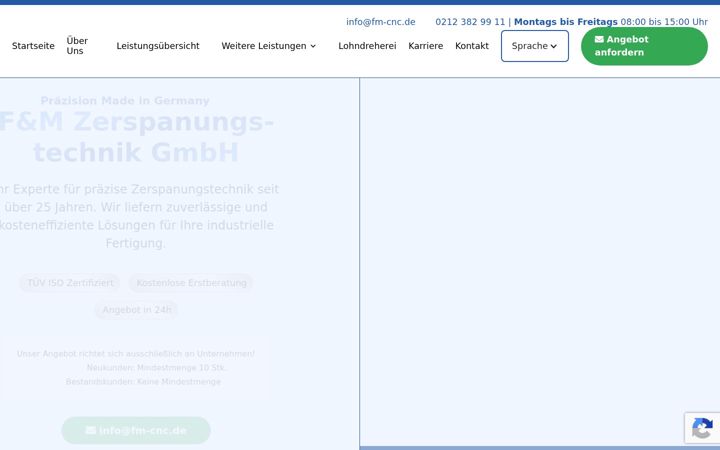Expand Weitere Leistungen dropdown
The height and width of the screenshot is (450, 720).
coord(269,46)
